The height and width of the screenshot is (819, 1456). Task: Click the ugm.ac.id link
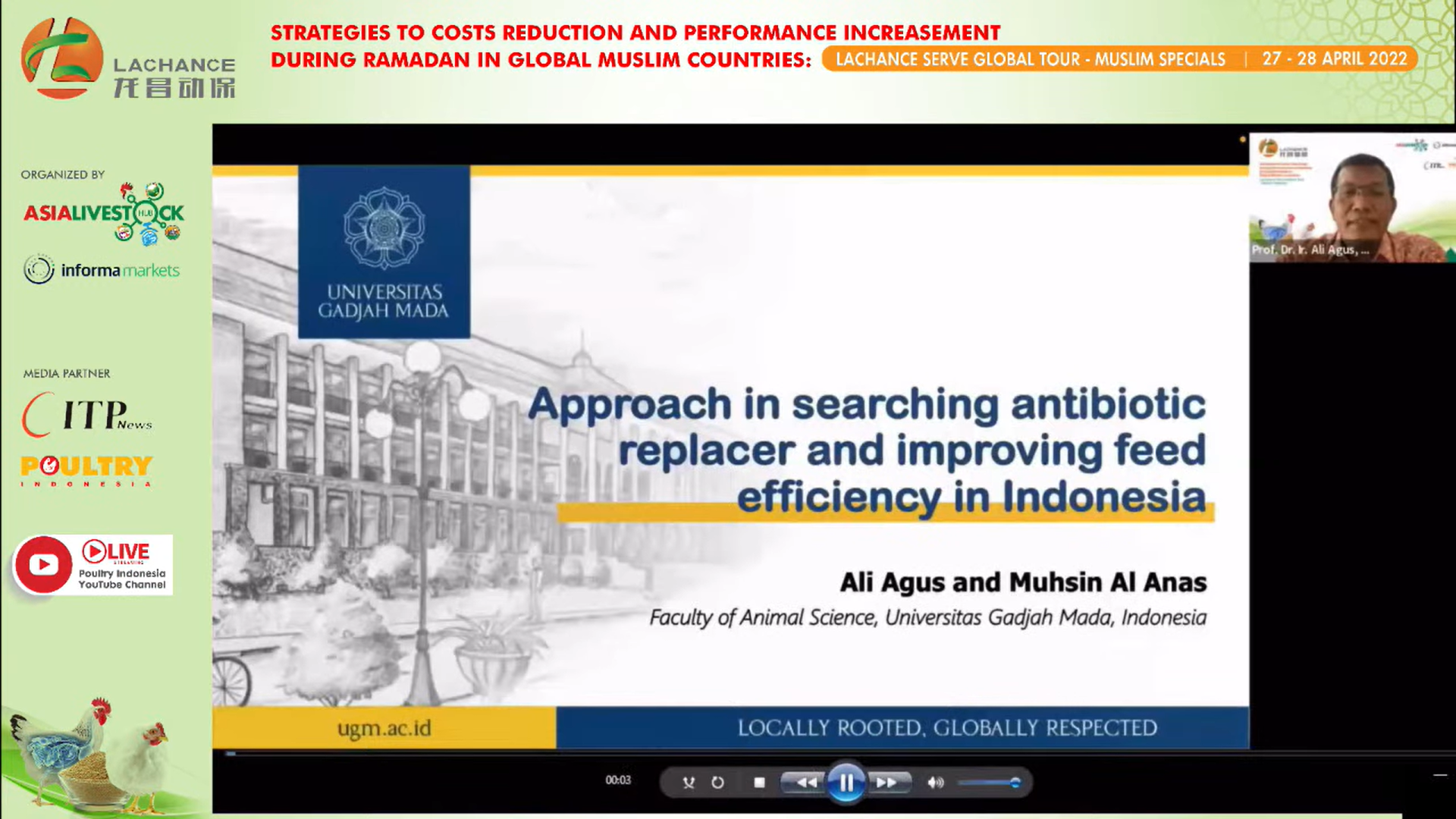(x=384, y=728)
